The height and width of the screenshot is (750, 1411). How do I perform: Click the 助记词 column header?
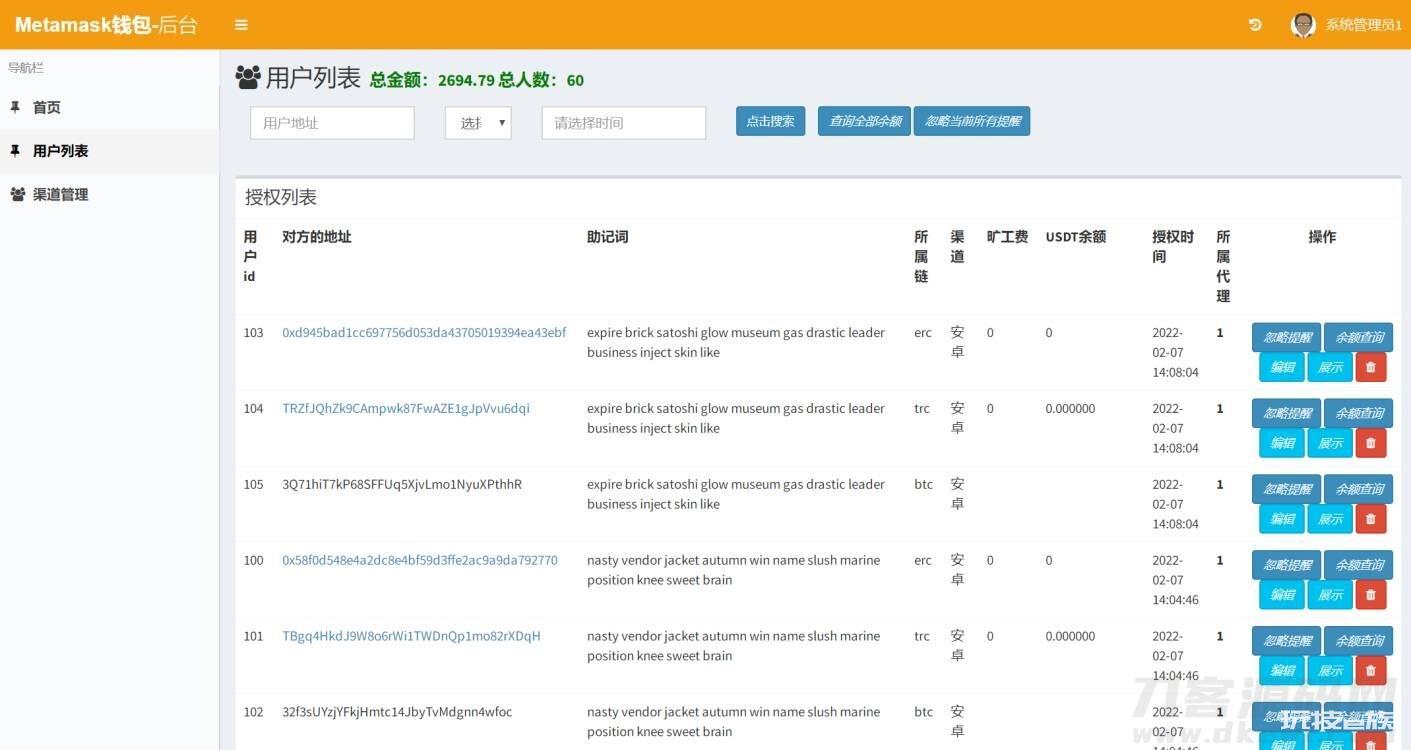pos(607,237)
